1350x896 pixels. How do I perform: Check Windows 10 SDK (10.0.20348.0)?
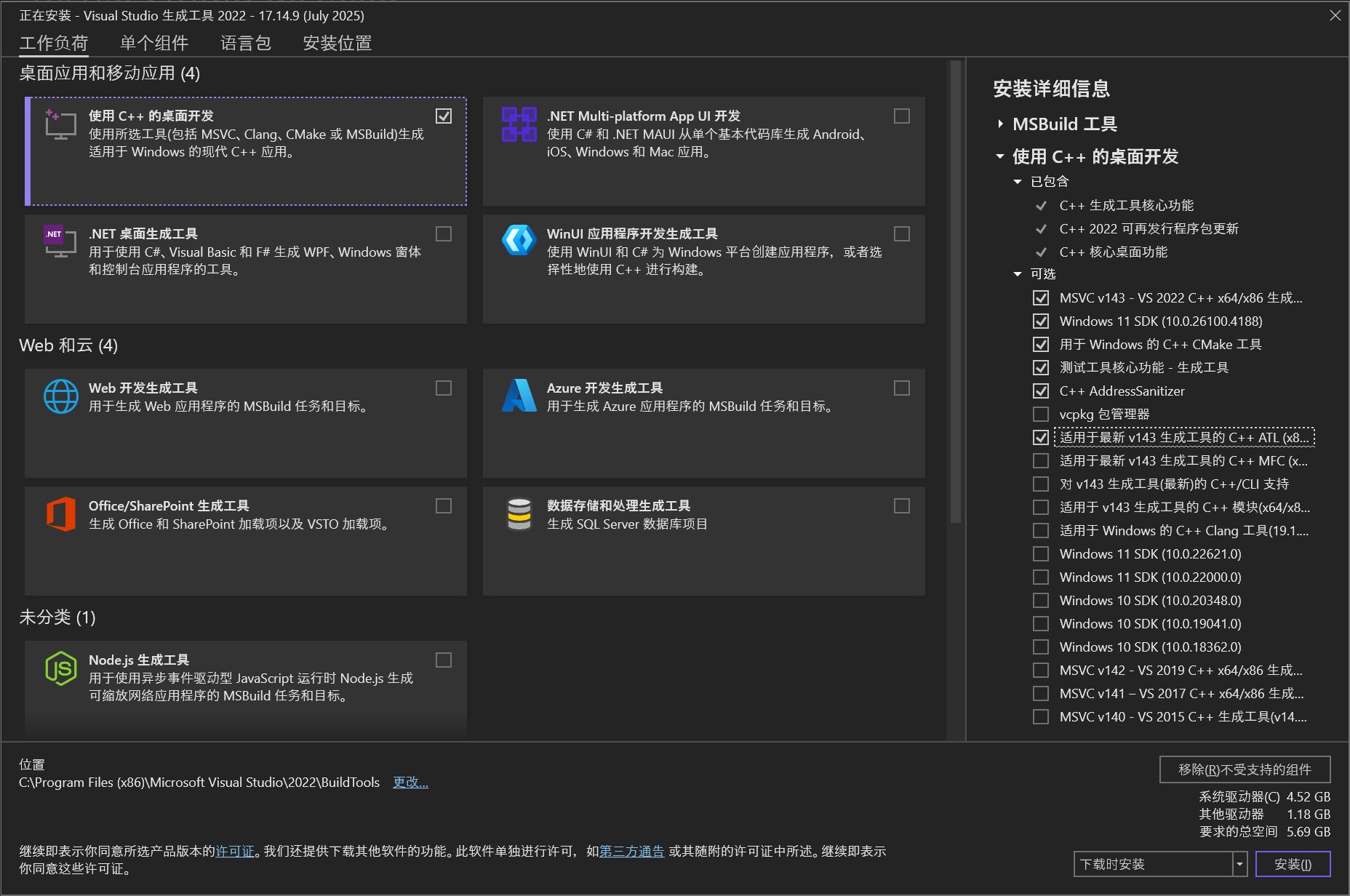pos(1041,601)
